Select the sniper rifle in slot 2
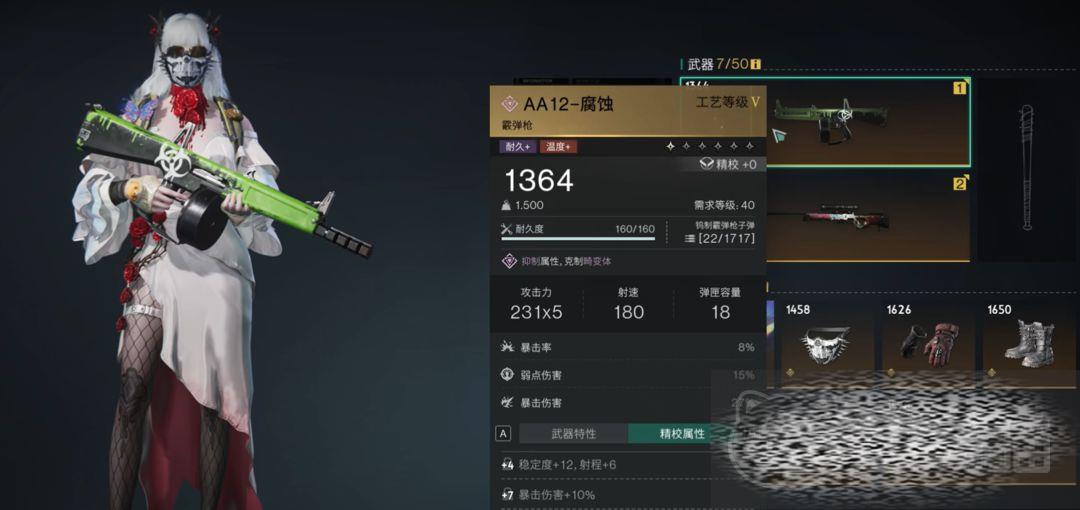Image resolution: width=1080 pixels, height=510 pixels. [x=868, y=217]
